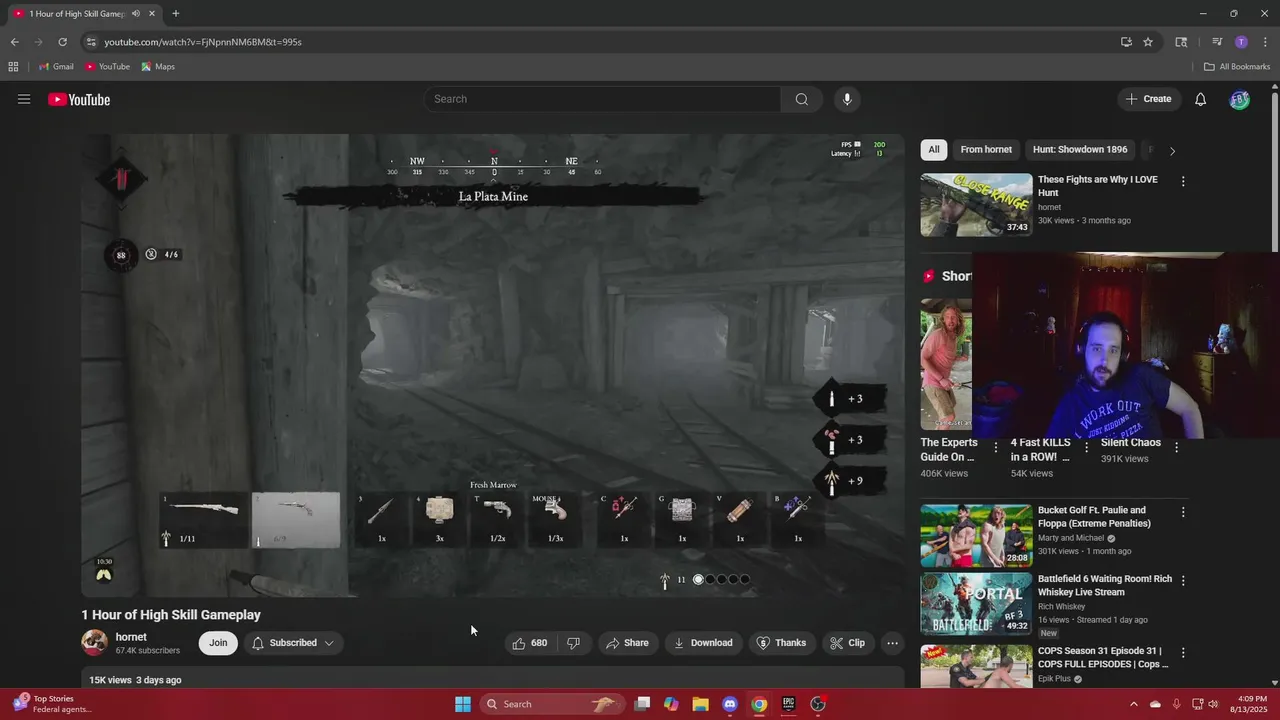1280x720 pixels.
Task: Open the YouTube guide hamburger menu
Action: pos(24,99)
